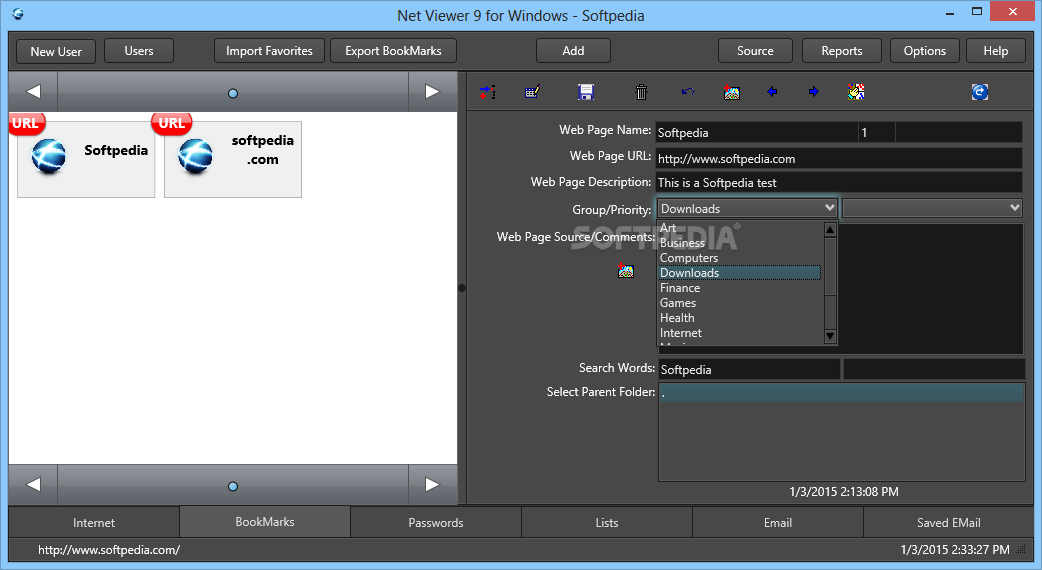Click the panel splitter handle dot
Image resolution: width=1042 pixels, height=570 pixels.
coord(462,288)
